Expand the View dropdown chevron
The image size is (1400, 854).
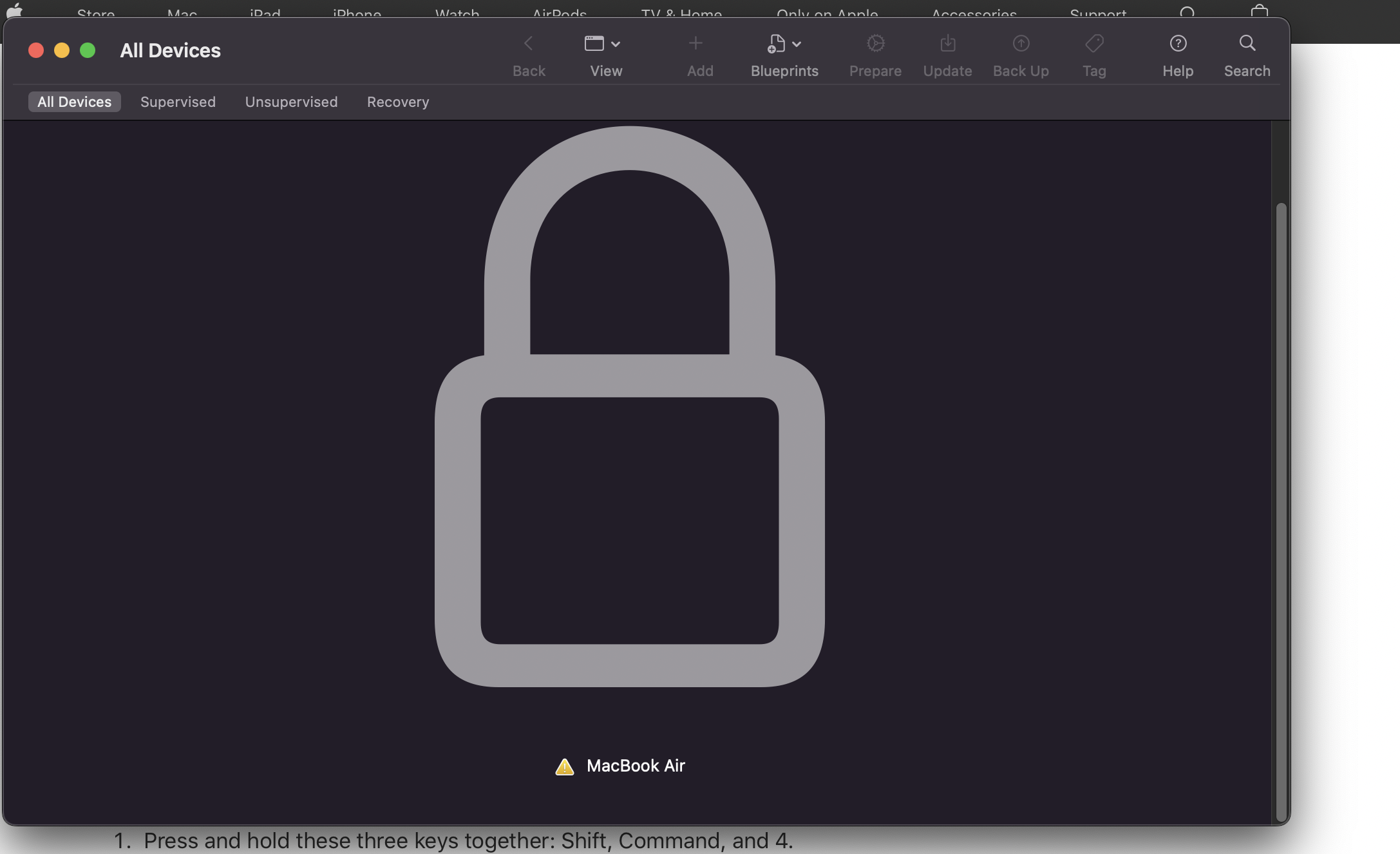point(616,44)
